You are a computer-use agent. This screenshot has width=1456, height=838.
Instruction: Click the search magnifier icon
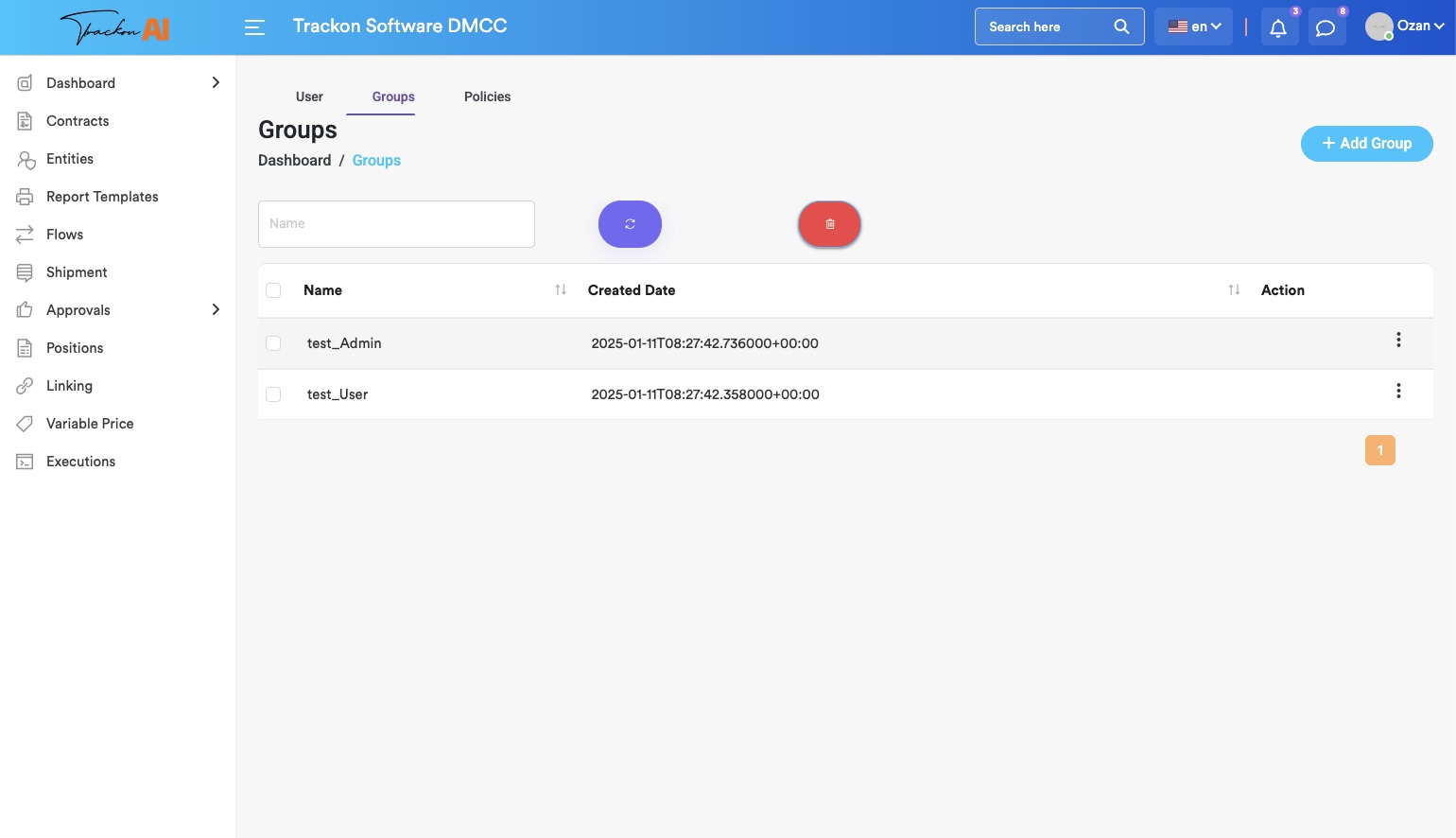pyautogui.click(x=1121, y=26)
